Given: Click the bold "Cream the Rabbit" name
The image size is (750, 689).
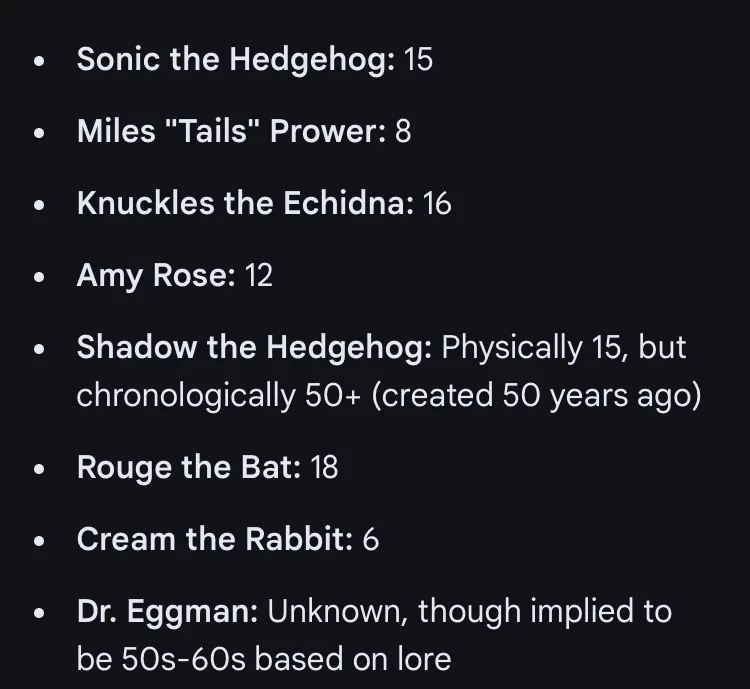Looking at the screenshot, I should (214, 539).
